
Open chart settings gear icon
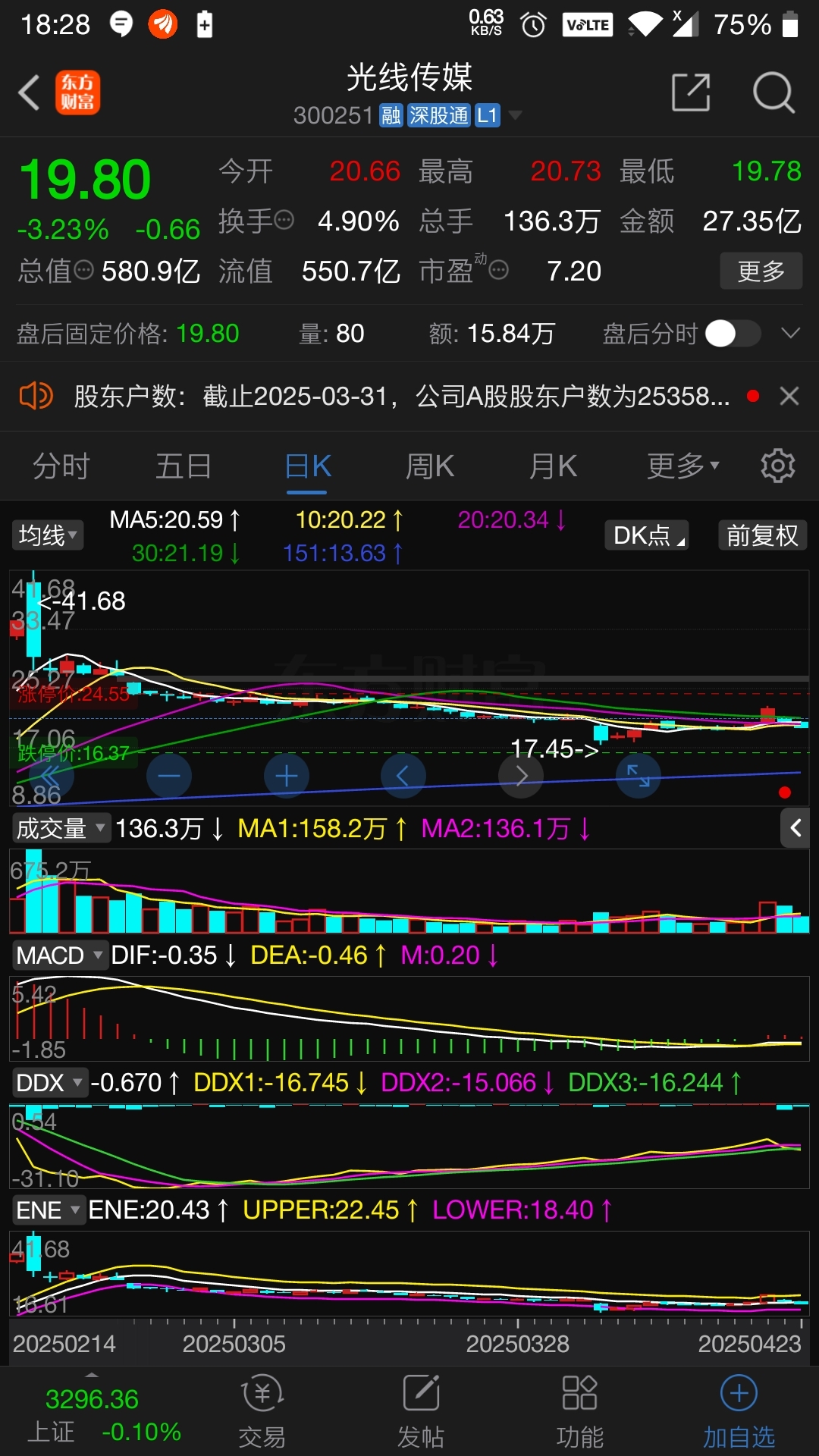click(778, 466)
